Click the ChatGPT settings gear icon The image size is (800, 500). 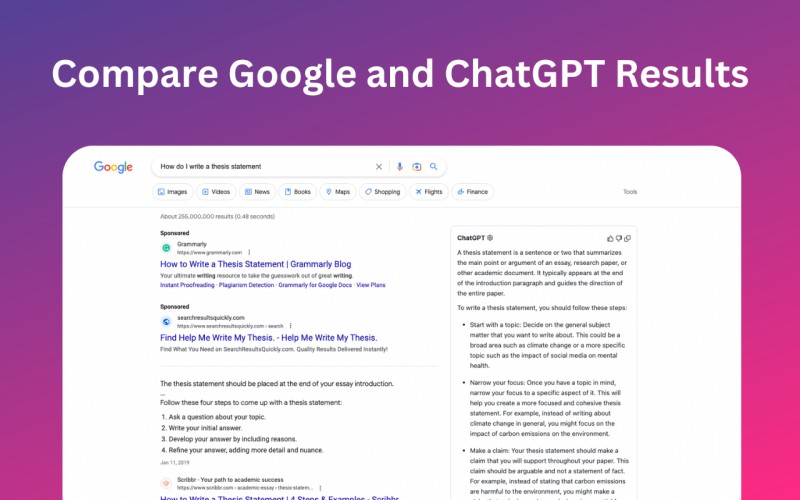tap(490, 238)
